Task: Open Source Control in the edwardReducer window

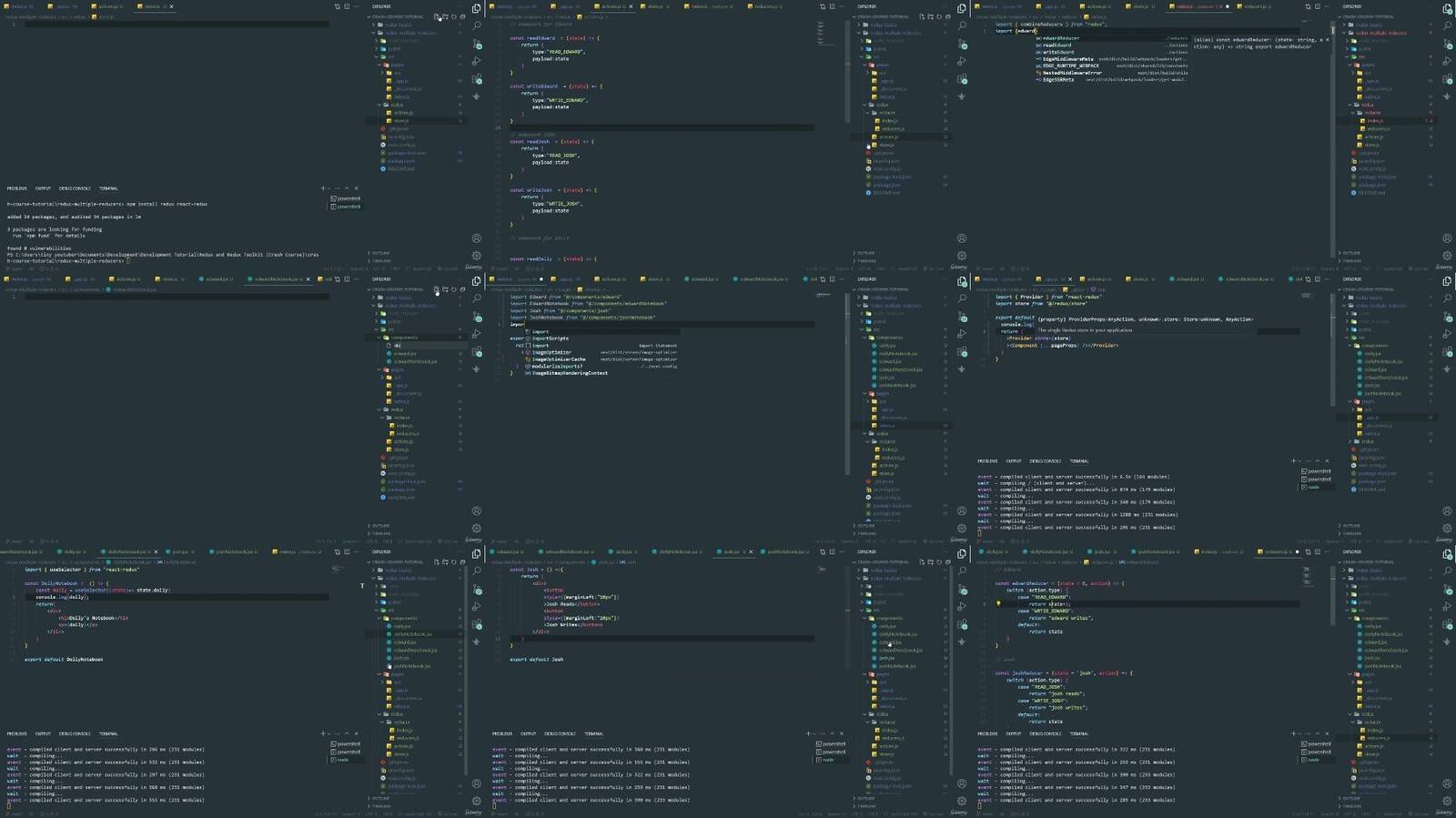Action: 1447,590
